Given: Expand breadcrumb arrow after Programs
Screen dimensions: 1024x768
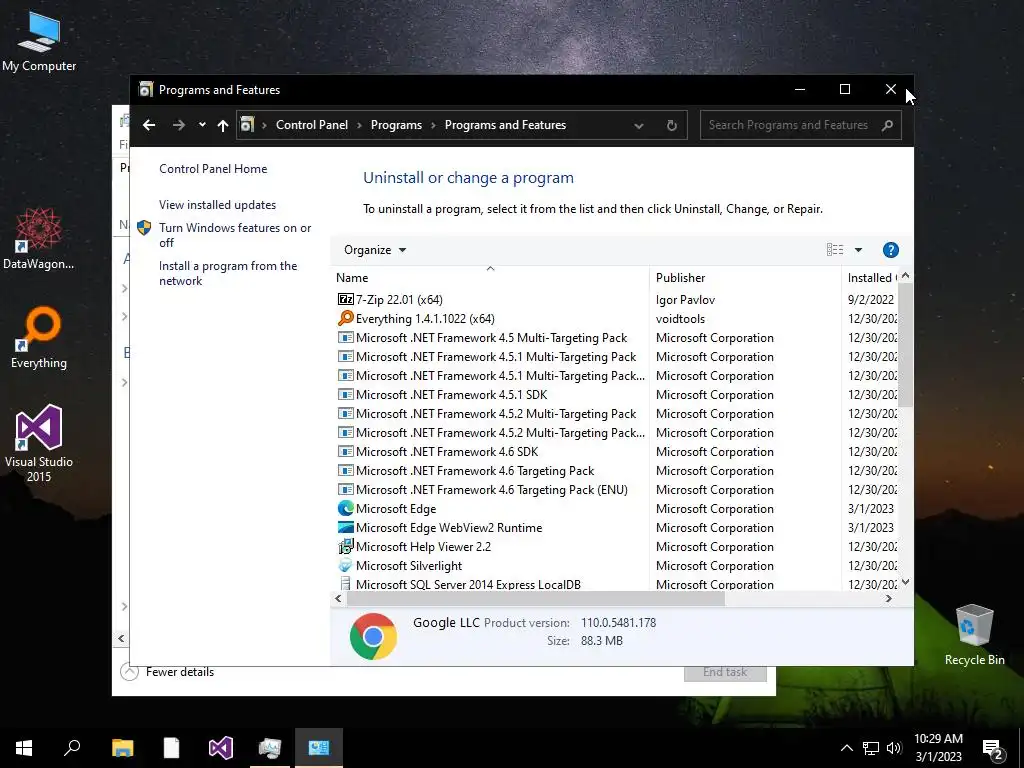Looking at the screenshot, I should pyautogui.click(x=433, y=125).
